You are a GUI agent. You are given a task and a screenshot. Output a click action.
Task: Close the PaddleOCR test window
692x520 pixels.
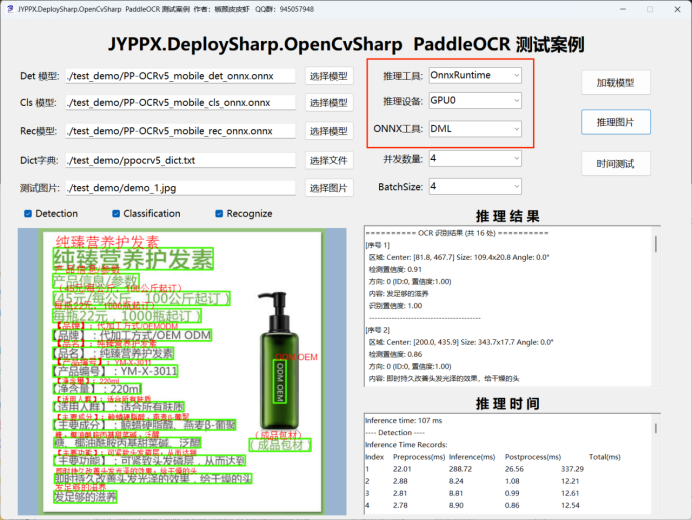click(676, 9)
